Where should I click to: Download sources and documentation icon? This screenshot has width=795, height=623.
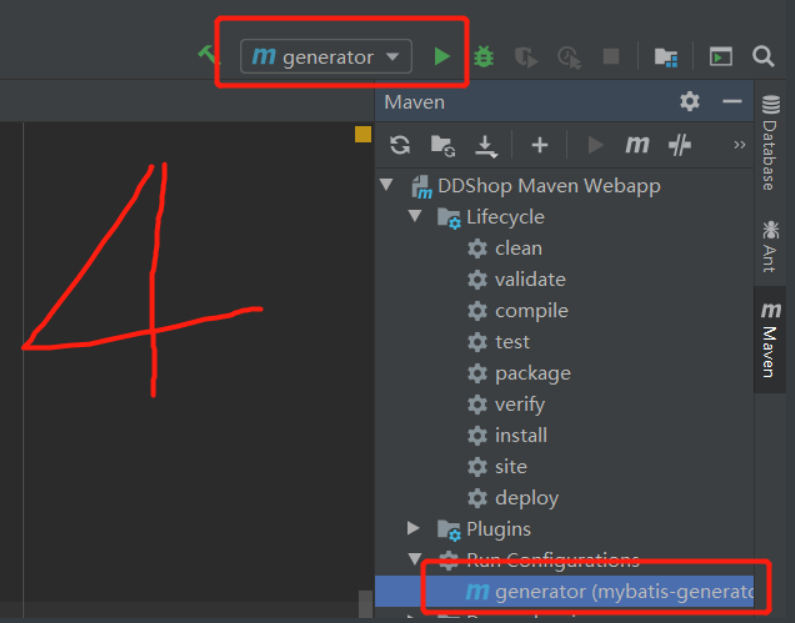(486, 146)
